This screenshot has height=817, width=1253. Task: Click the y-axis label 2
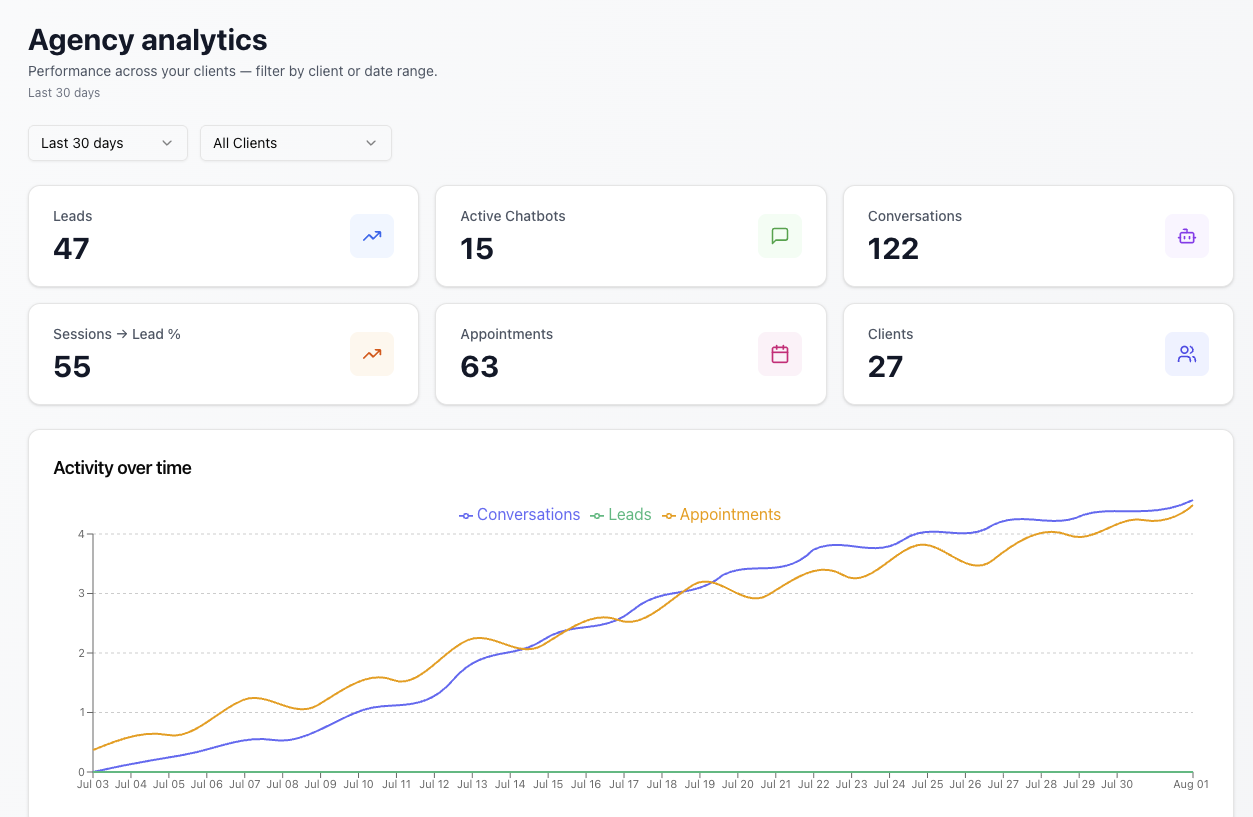[x=81, y=653]
